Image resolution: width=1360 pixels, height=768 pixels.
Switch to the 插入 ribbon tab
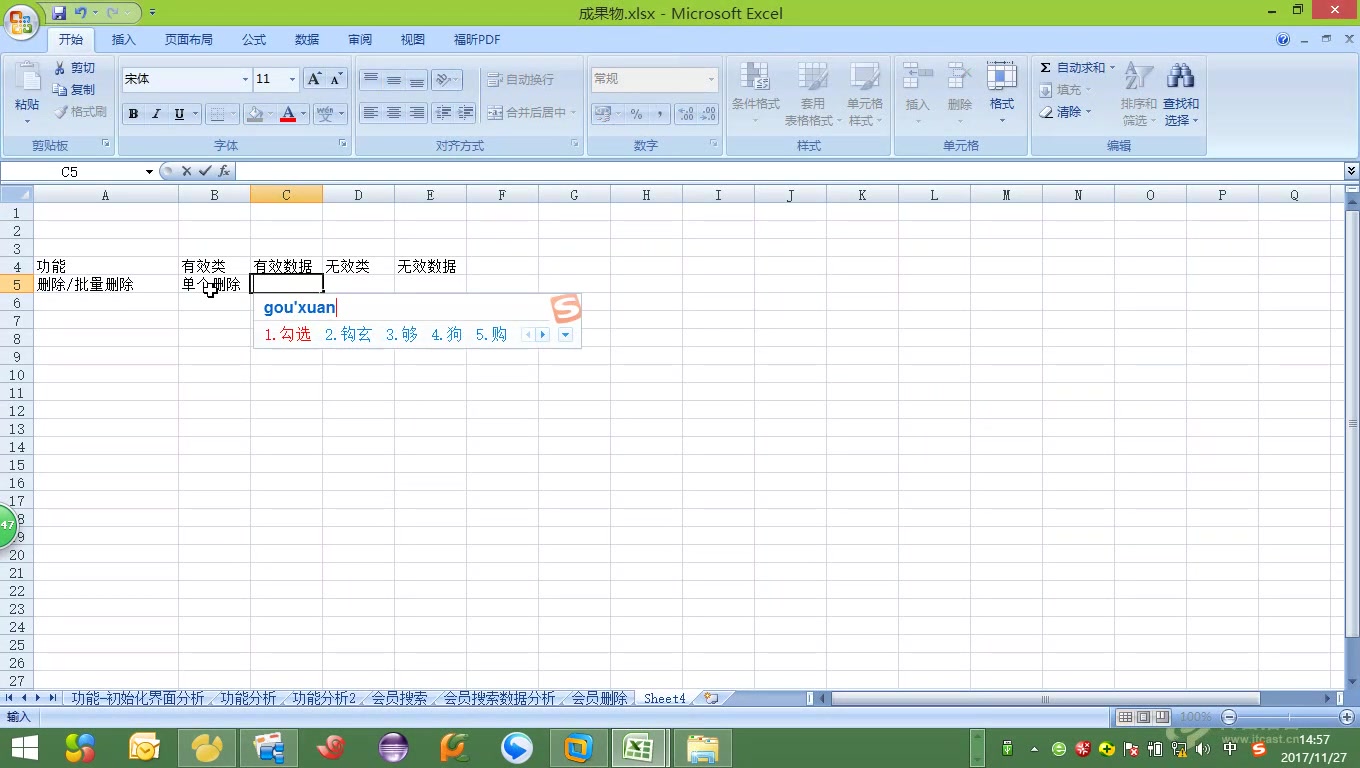123,39
